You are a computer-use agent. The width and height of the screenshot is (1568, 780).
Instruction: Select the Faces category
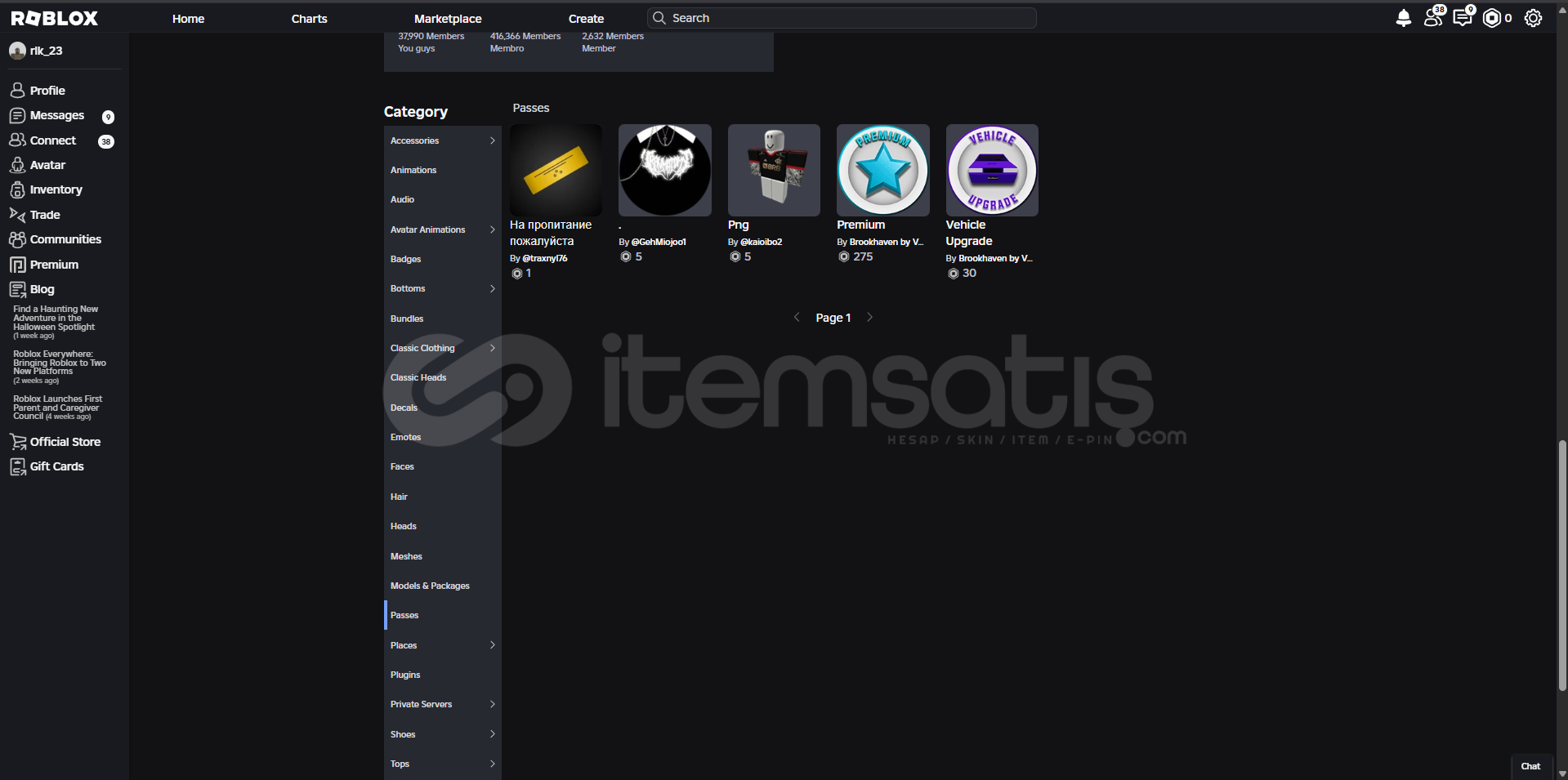coord(443,466)
